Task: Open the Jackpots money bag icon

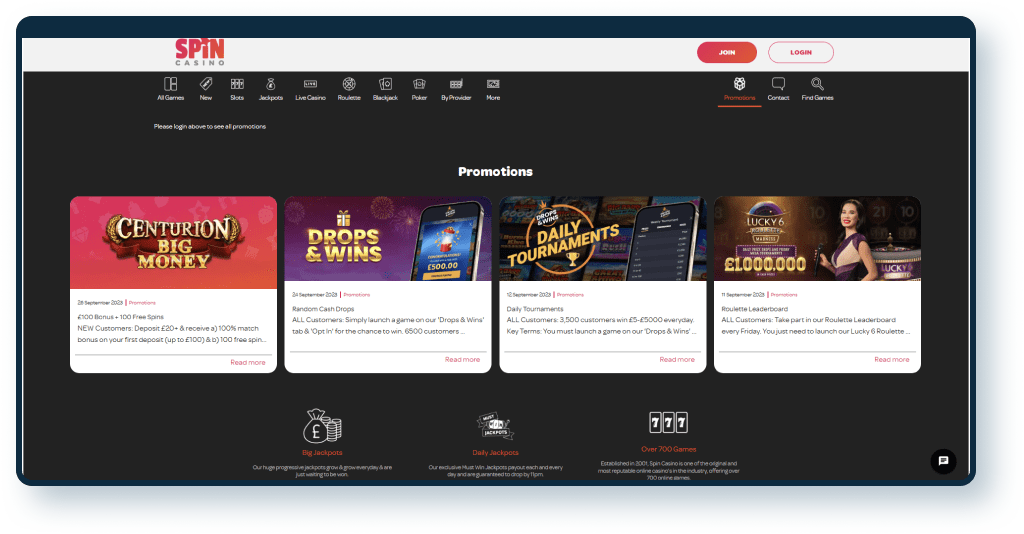Action: pos(270,84)
